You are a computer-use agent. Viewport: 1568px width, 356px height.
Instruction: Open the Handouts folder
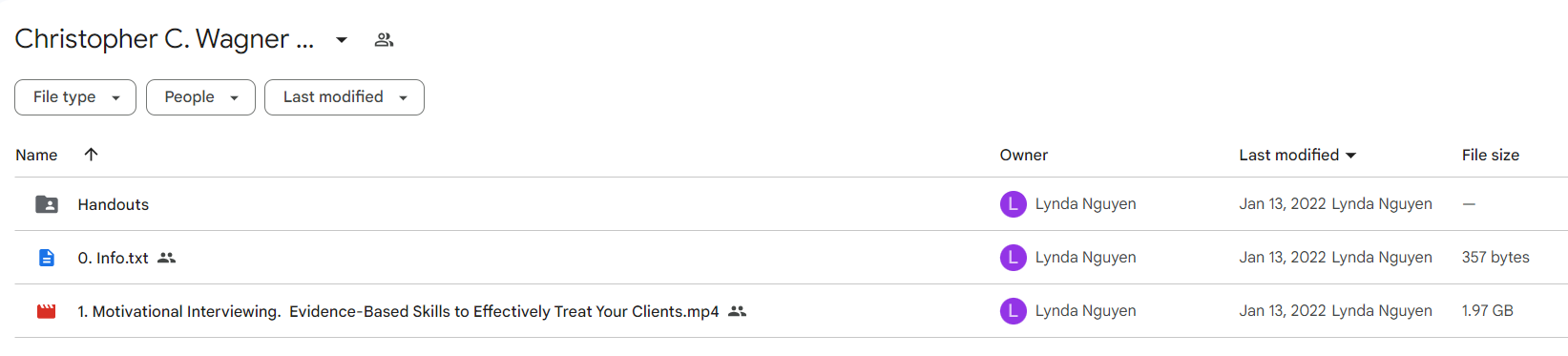[x=114, y=204]
